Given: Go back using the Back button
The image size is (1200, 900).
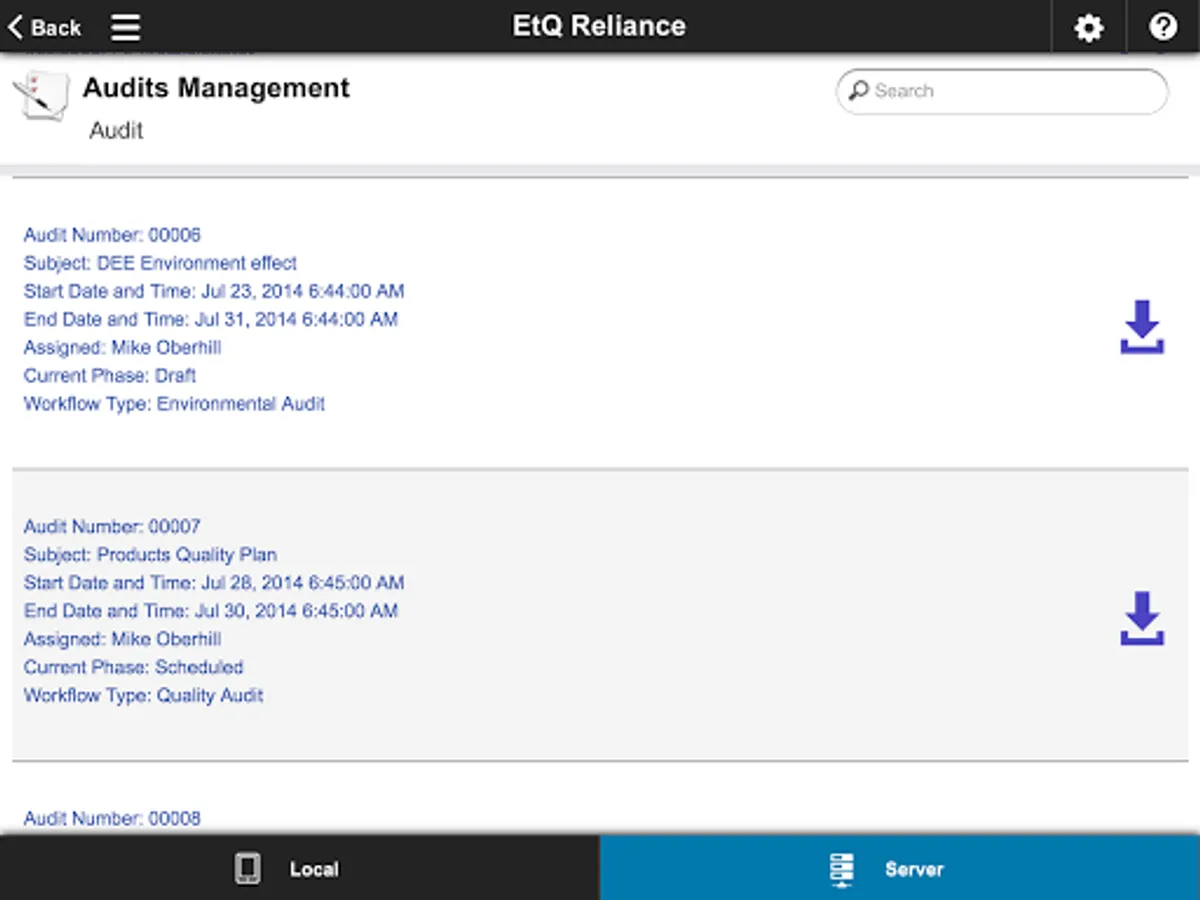Looking at the screenshot, I should (45, 27).
